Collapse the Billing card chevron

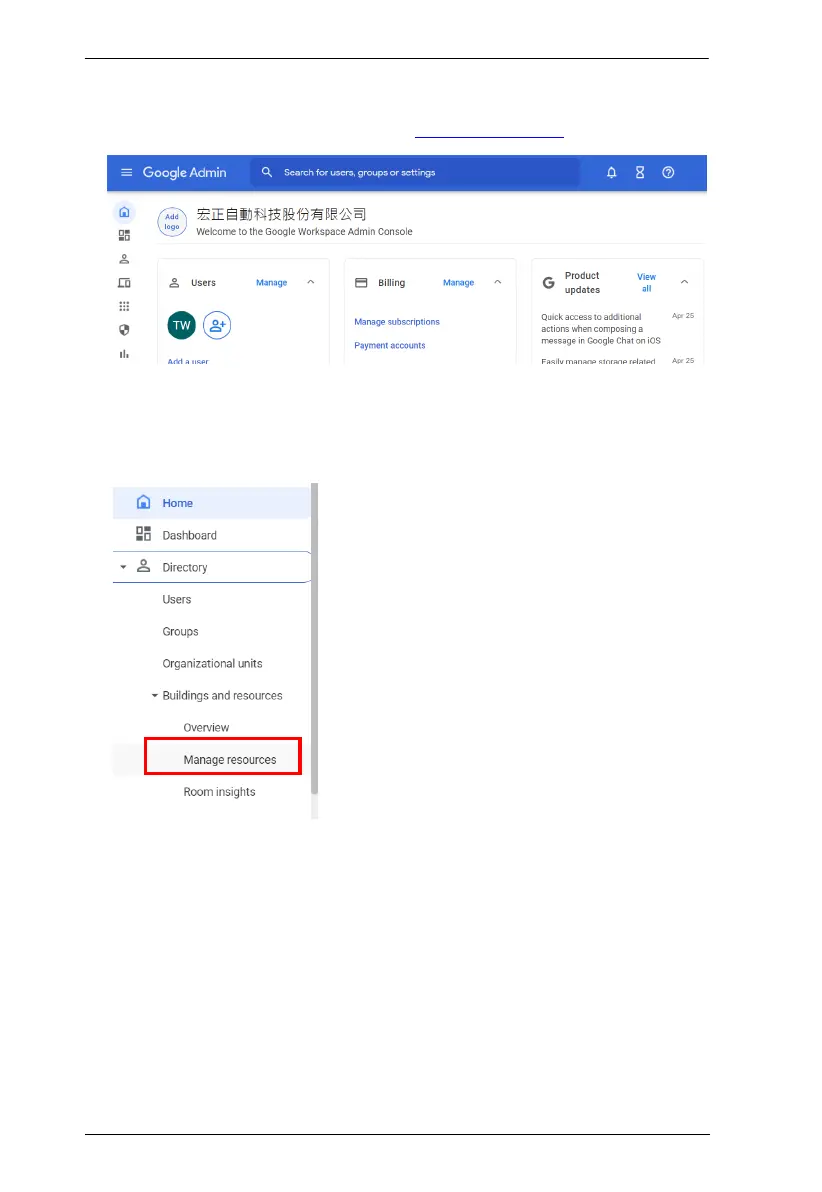(497, 282)
